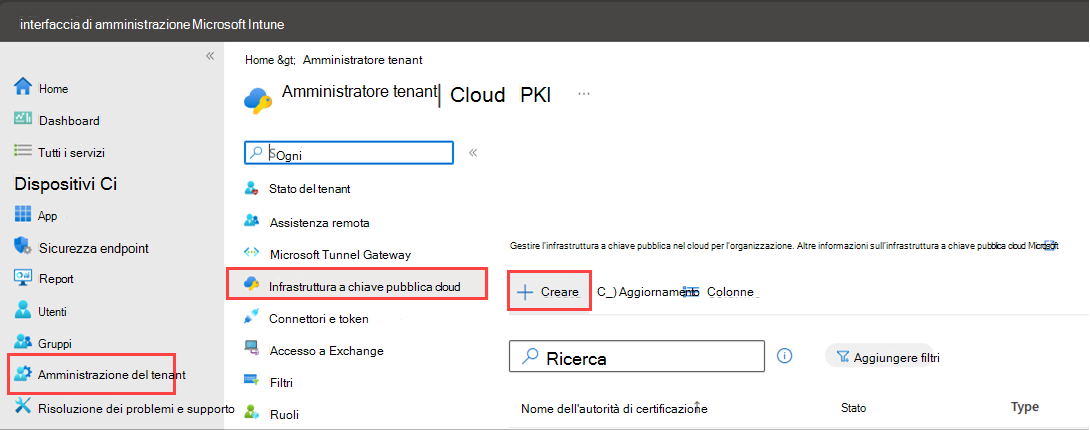Click the Tutti i servizi list icon

click(23, 150)
